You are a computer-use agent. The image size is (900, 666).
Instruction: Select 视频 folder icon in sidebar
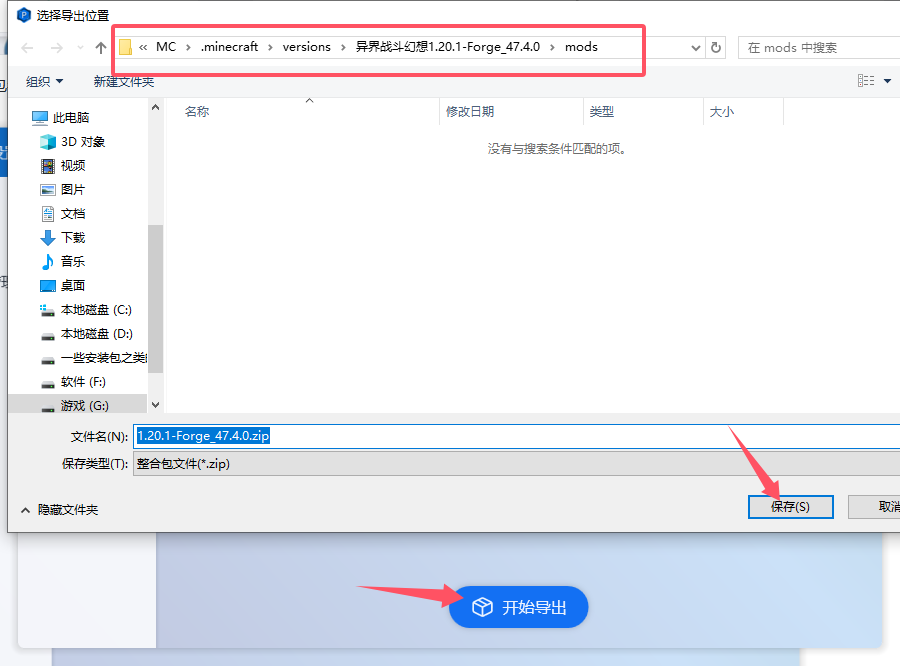(x=48, y=166)
